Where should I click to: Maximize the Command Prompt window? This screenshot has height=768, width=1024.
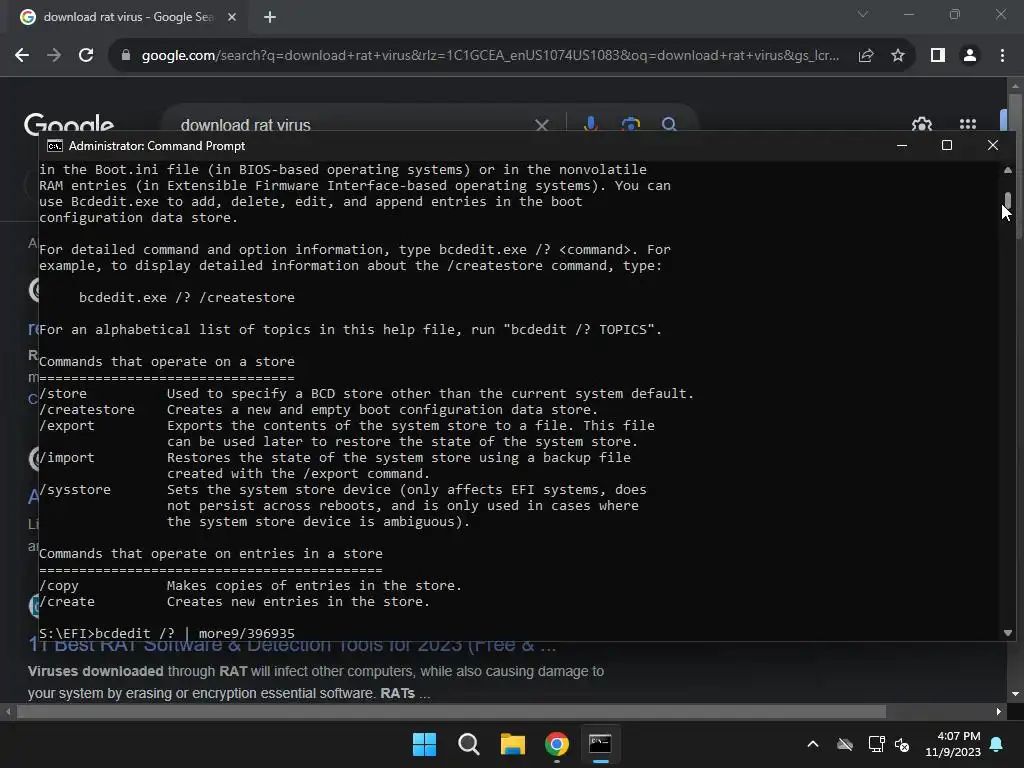click(947, 145)
